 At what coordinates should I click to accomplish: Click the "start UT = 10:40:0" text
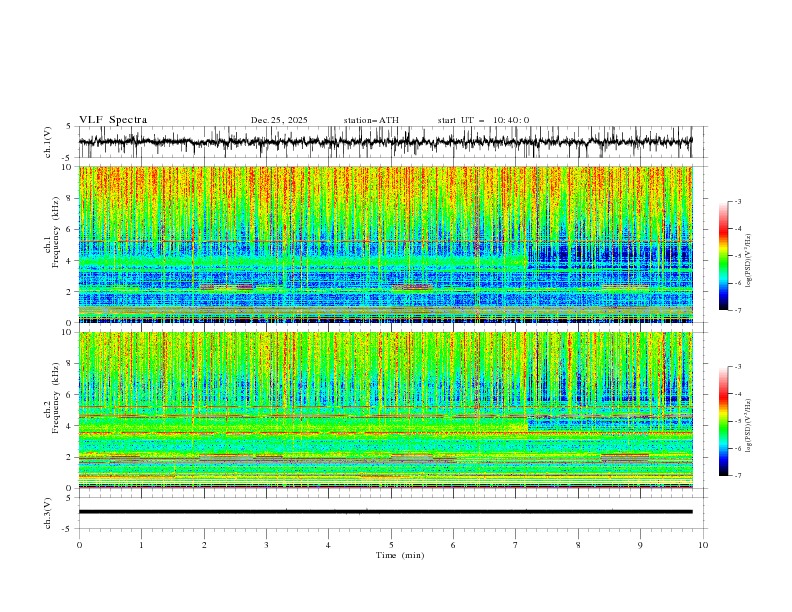click(483, 120)
